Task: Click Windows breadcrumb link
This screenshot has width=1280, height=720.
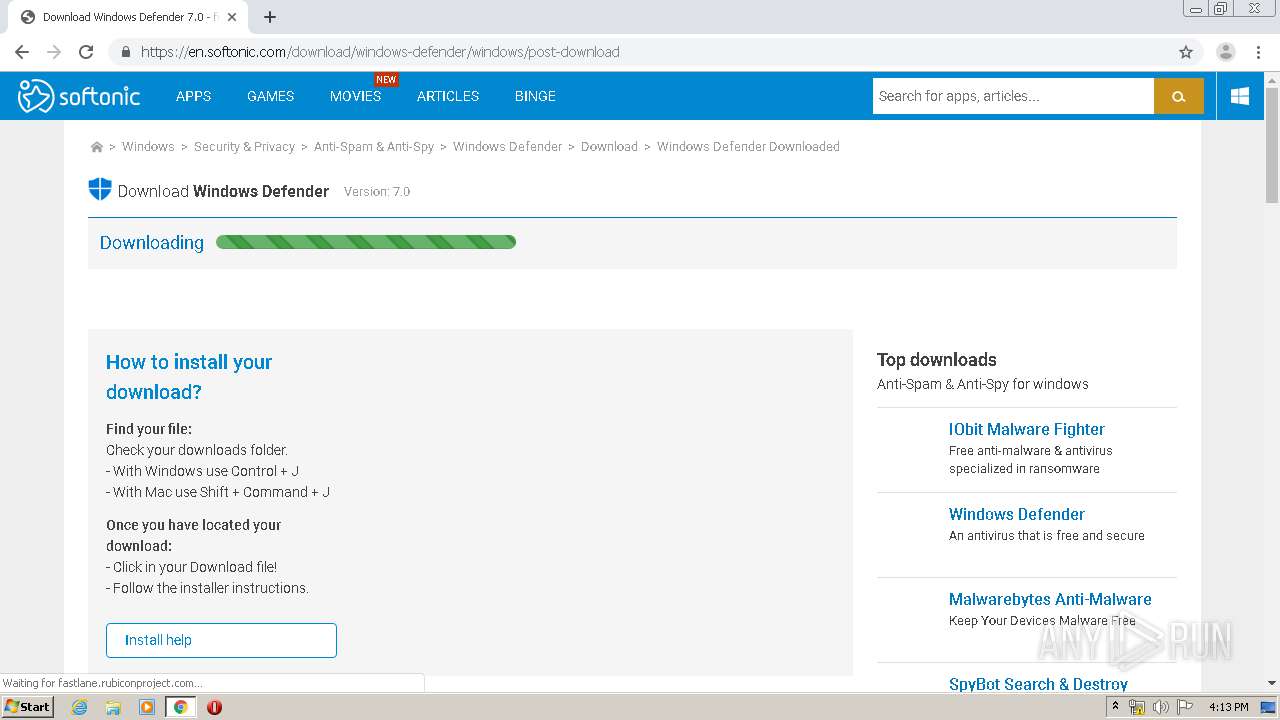Action: [x=148, y=147]
